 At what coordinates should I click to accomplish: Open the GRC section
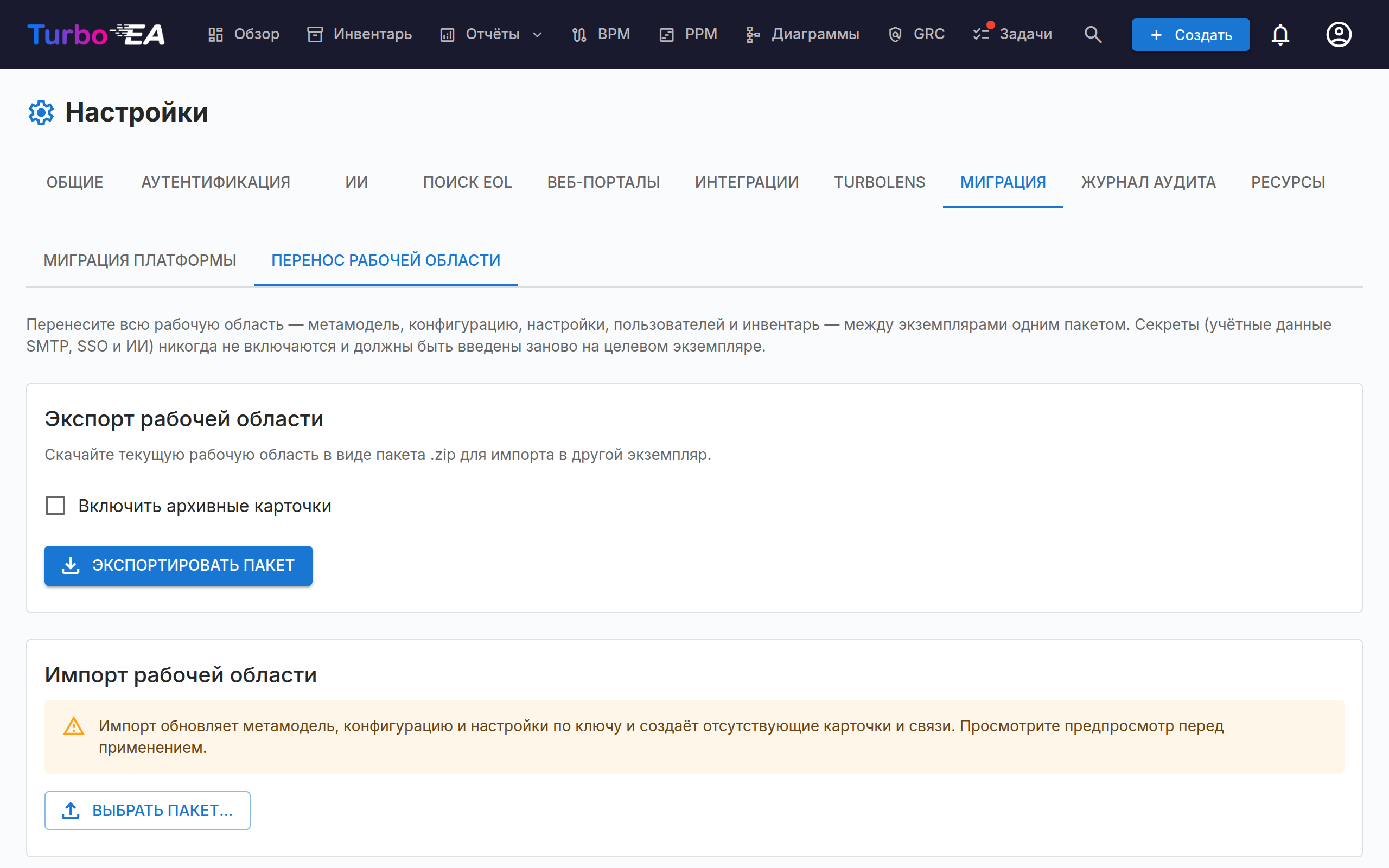916,34
